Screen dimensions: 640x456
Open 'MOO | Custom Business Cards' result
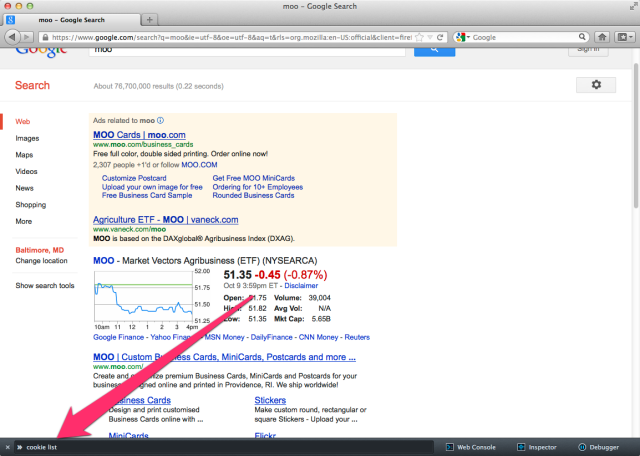224,357
